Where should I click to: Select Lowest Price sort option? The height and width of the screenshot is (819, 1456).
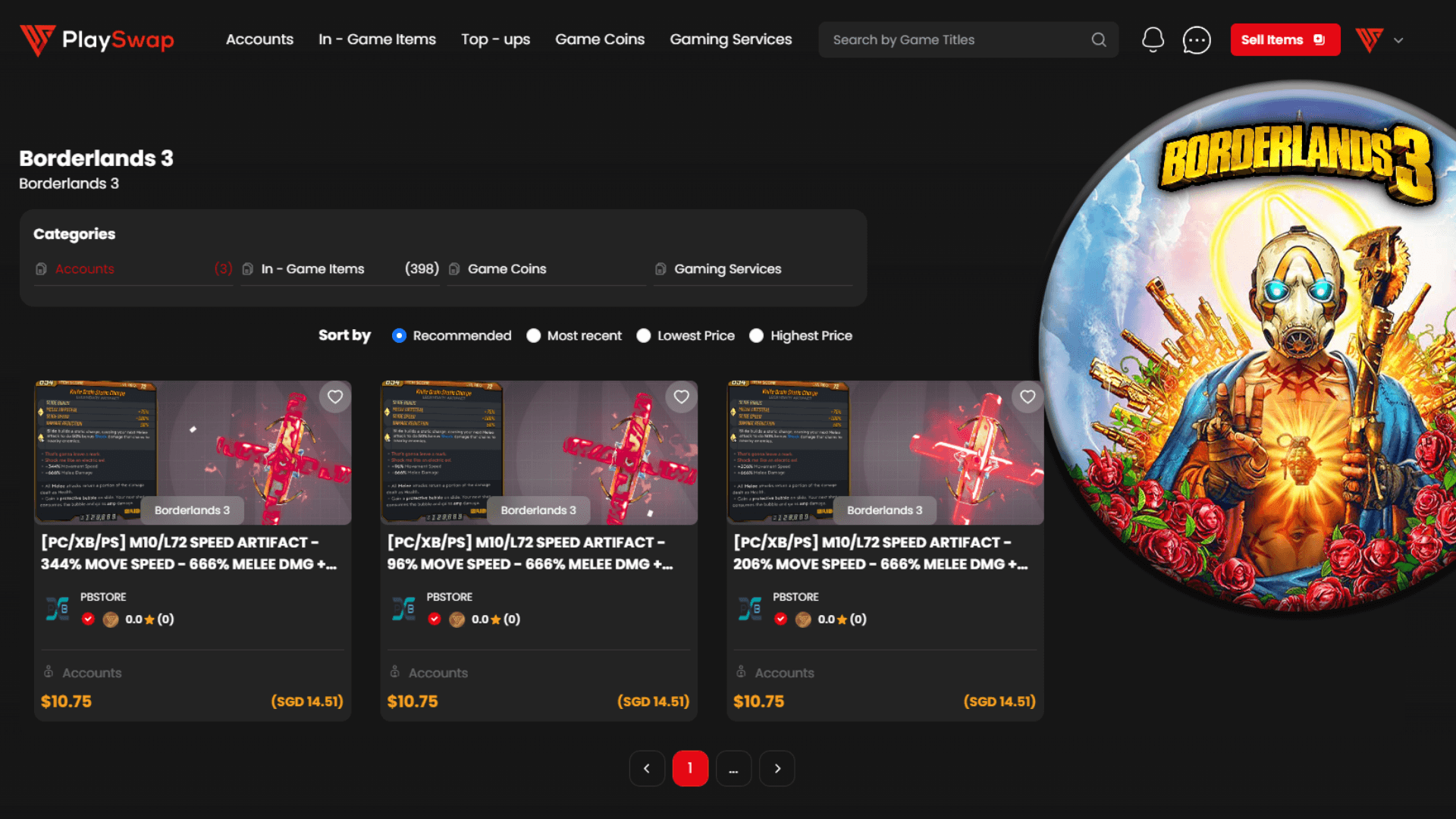point(644,335)
